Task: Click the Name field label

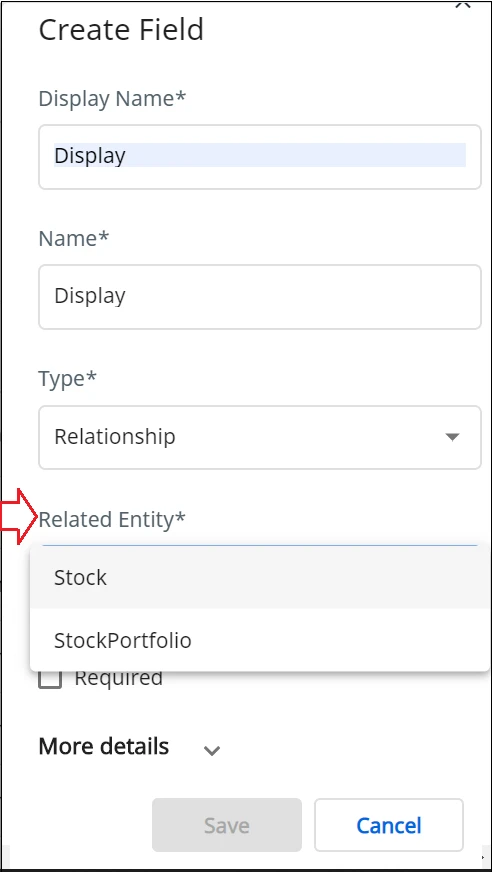Action: 74,239
